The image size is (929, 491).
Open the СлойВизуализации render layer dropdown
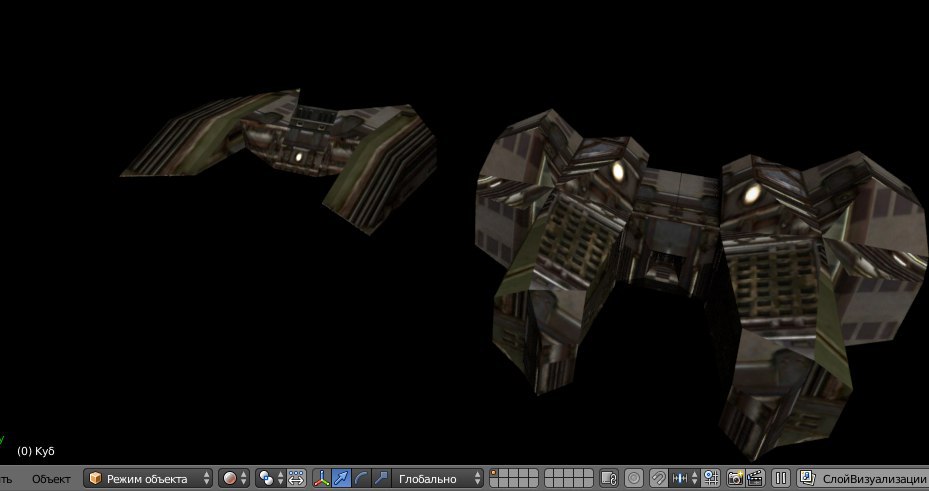tap(863, 478)
